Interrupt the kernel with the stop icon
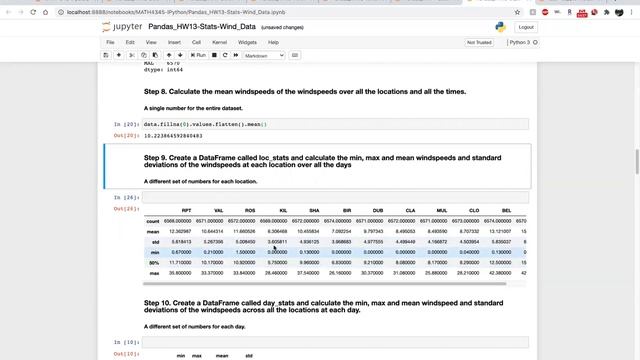Screen dimensions: 640x360 (214, 55)
